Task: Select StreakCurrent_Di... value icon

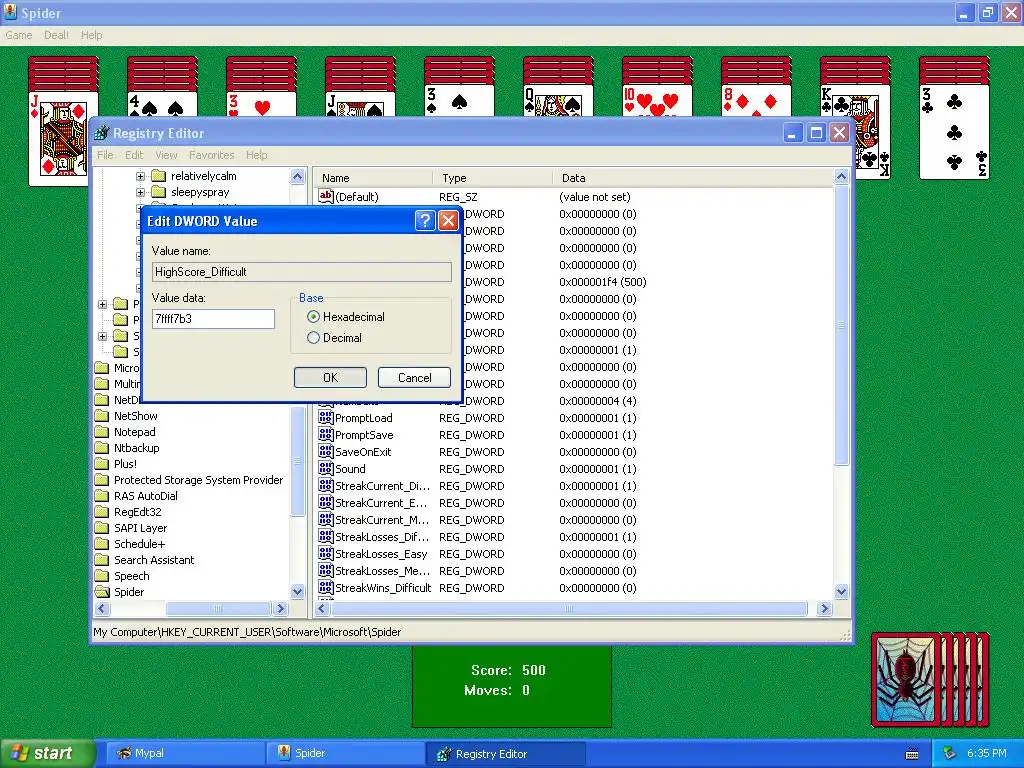Action: coord(326,485)
